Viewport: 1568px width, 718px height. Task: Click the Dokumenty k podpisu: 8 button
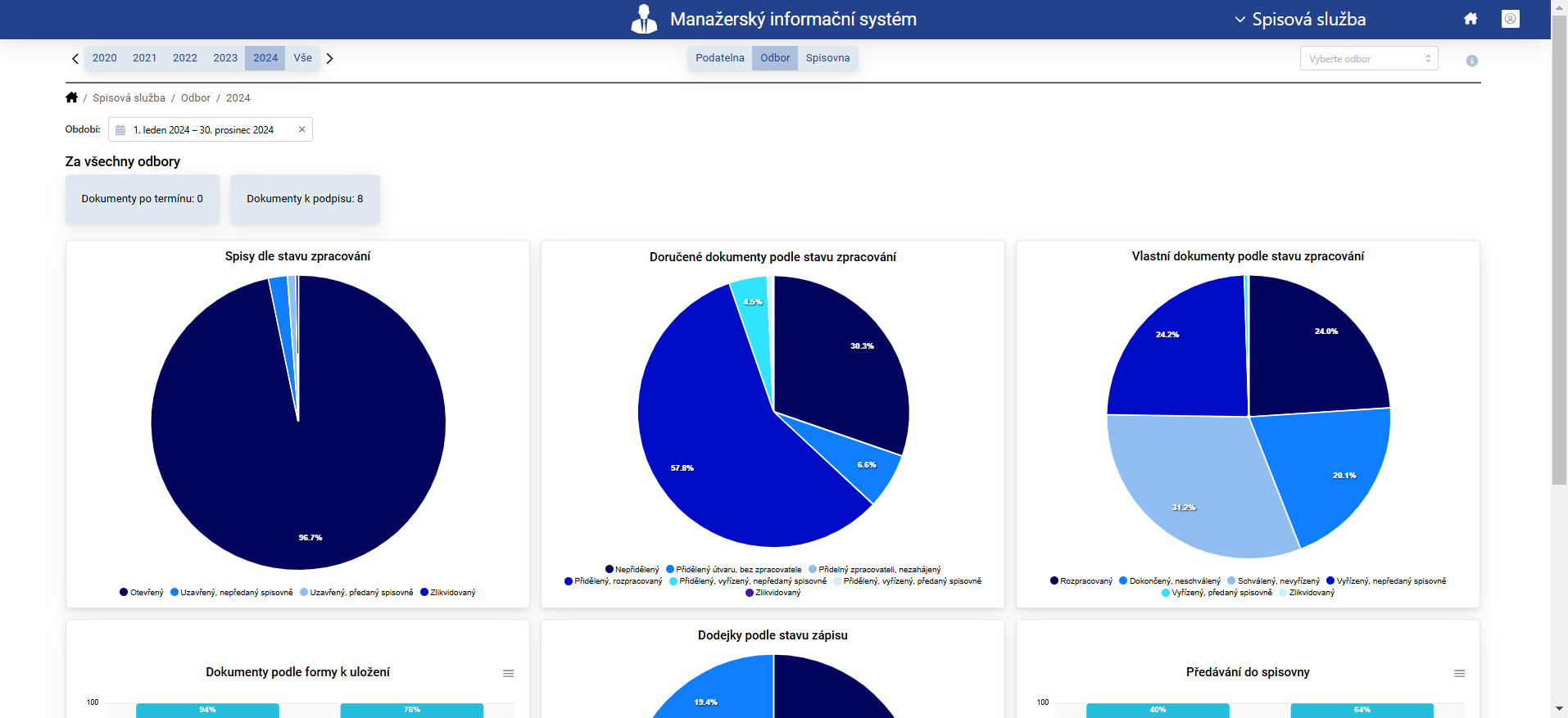point(305,199)
